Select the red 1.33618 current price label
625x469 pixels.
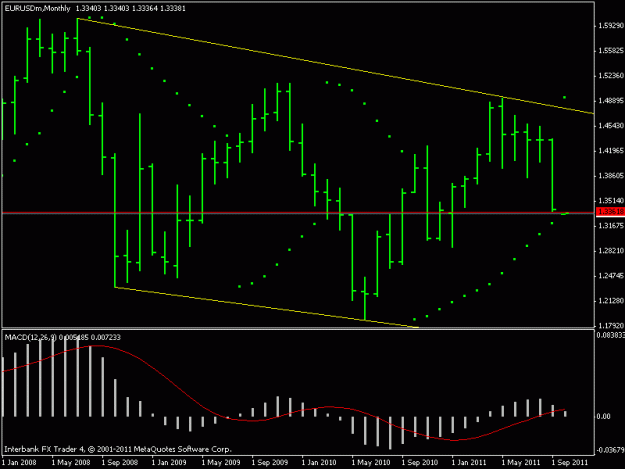[610, 212]
